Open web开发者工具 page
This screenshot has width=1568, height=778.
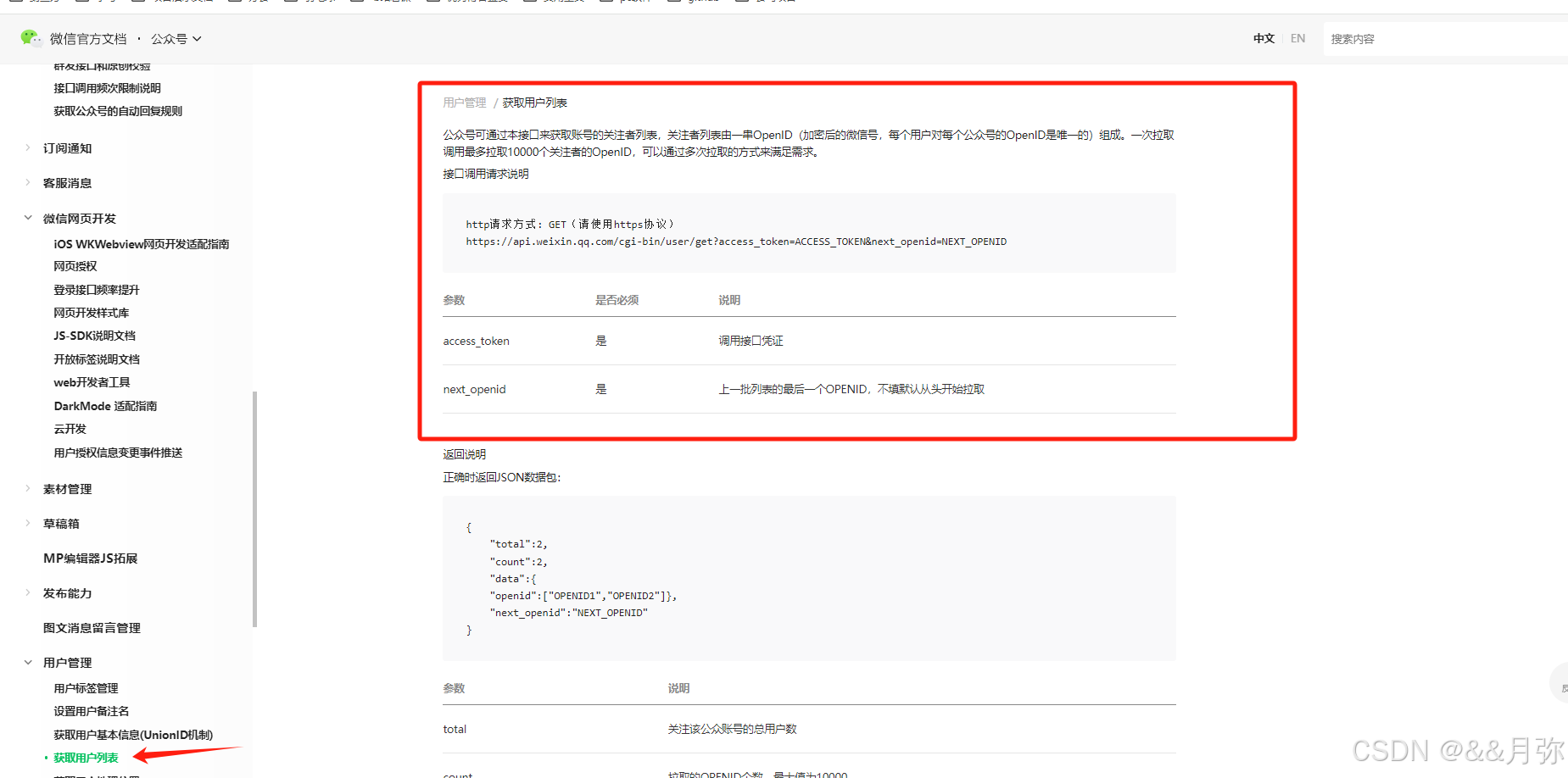(x=92, y=382)
